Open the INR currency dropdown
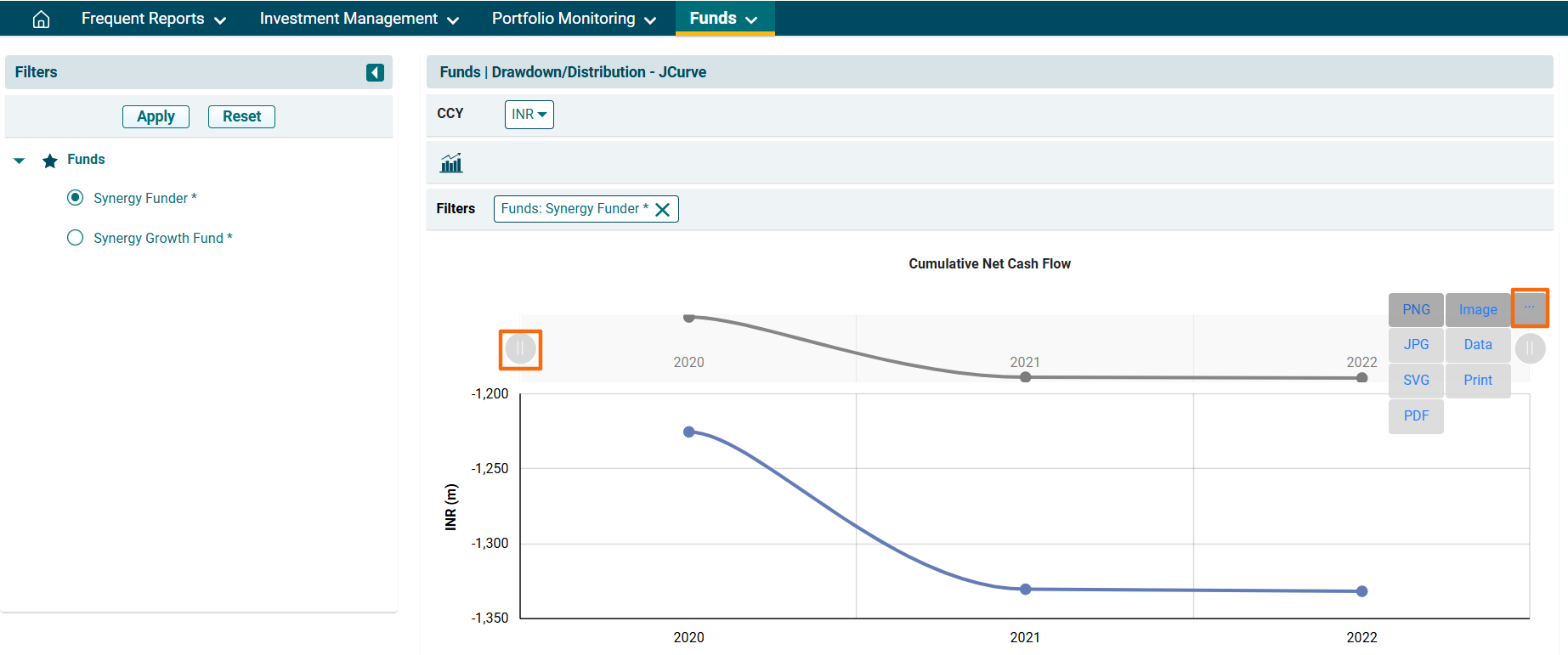The image size is (1568, 655). point(529,115)
